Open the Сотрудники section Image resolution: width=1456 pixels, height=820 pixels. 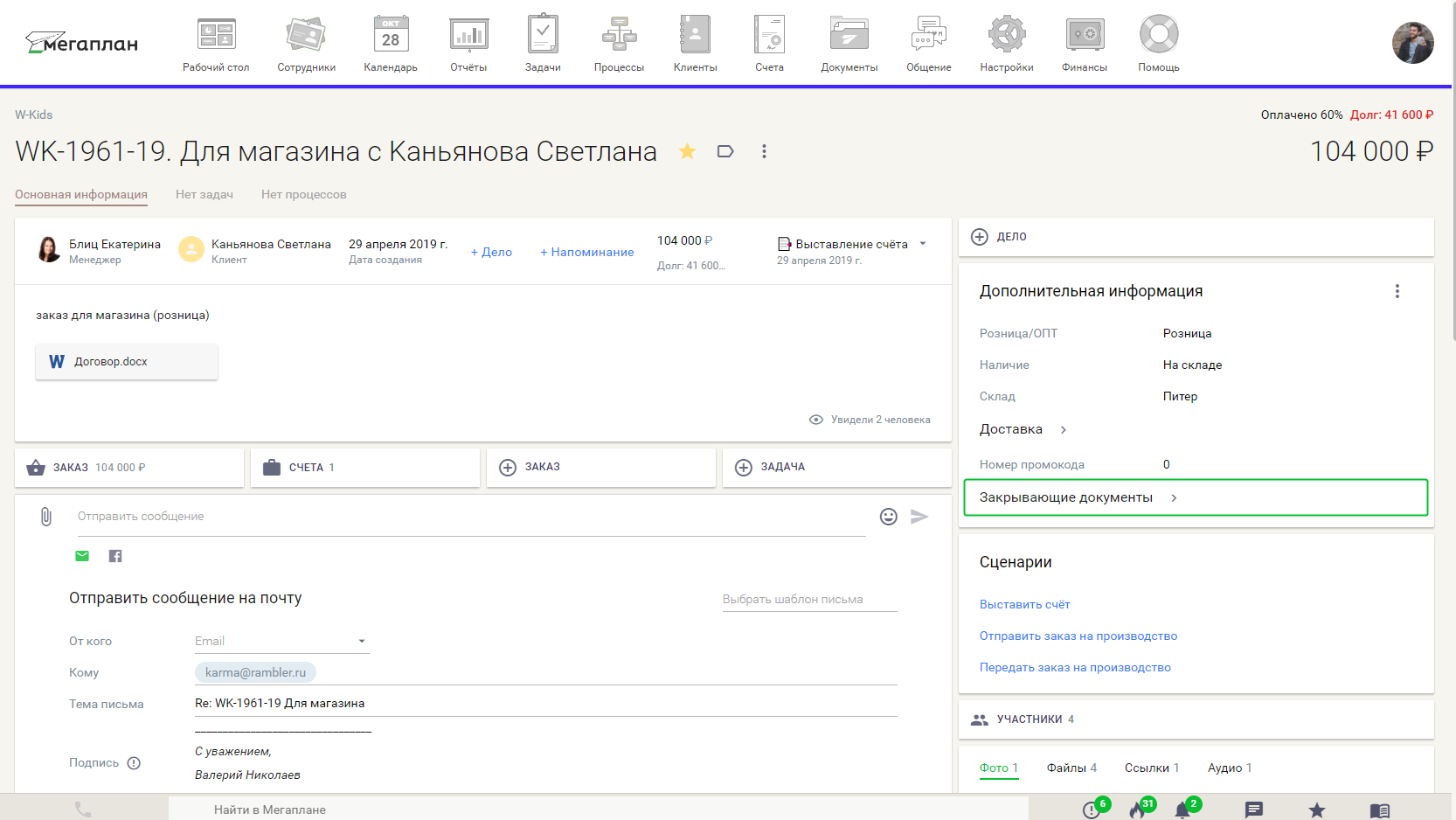coord(306,44)
